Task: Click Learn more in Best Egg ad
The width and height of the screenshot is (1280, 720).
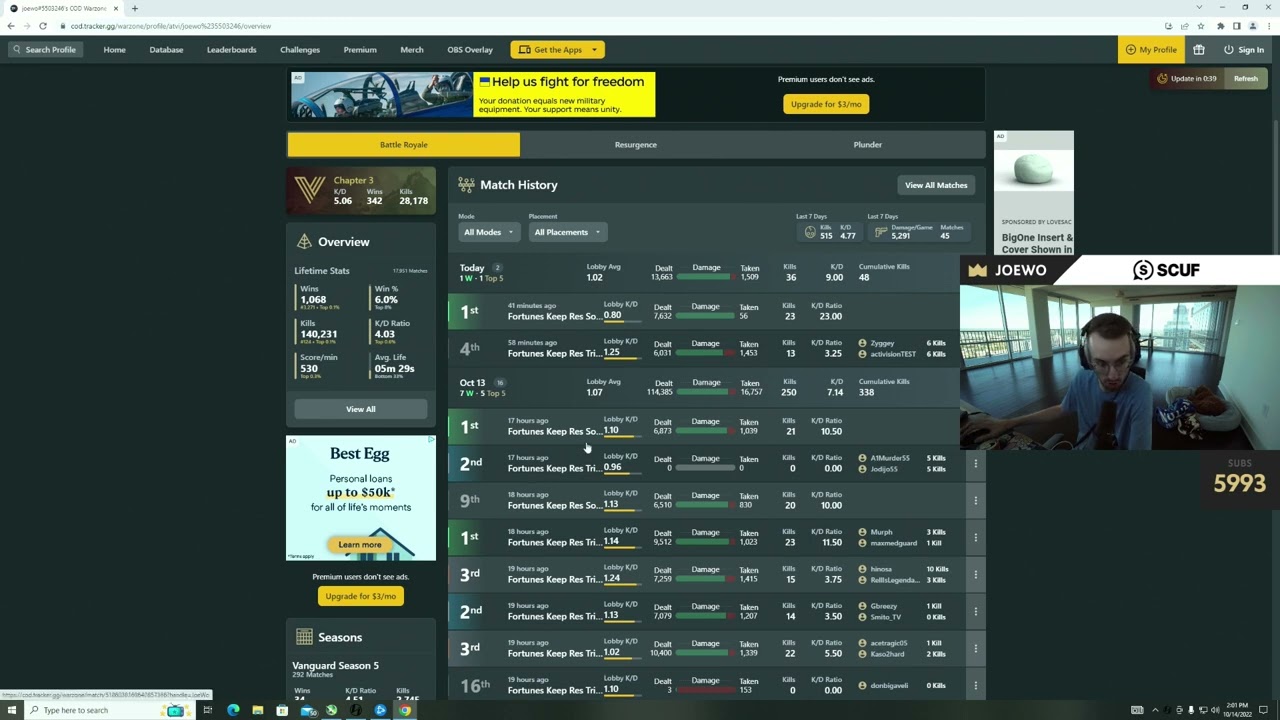Action: click(x=360, y=545)
